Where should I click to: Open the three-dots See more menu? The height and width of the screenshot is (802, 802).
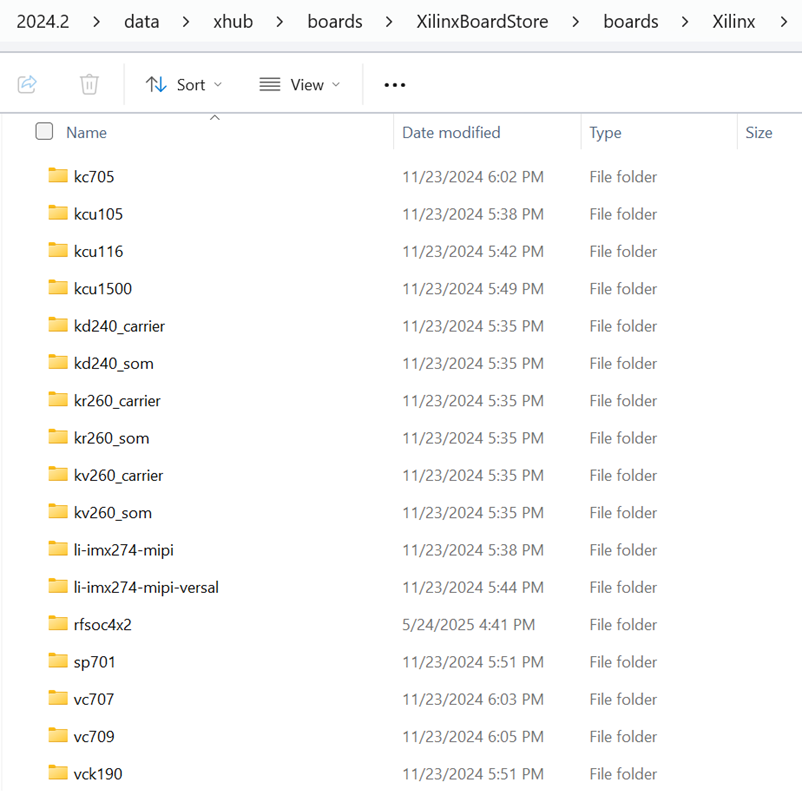pyautogui.click(x=395, y=85)
